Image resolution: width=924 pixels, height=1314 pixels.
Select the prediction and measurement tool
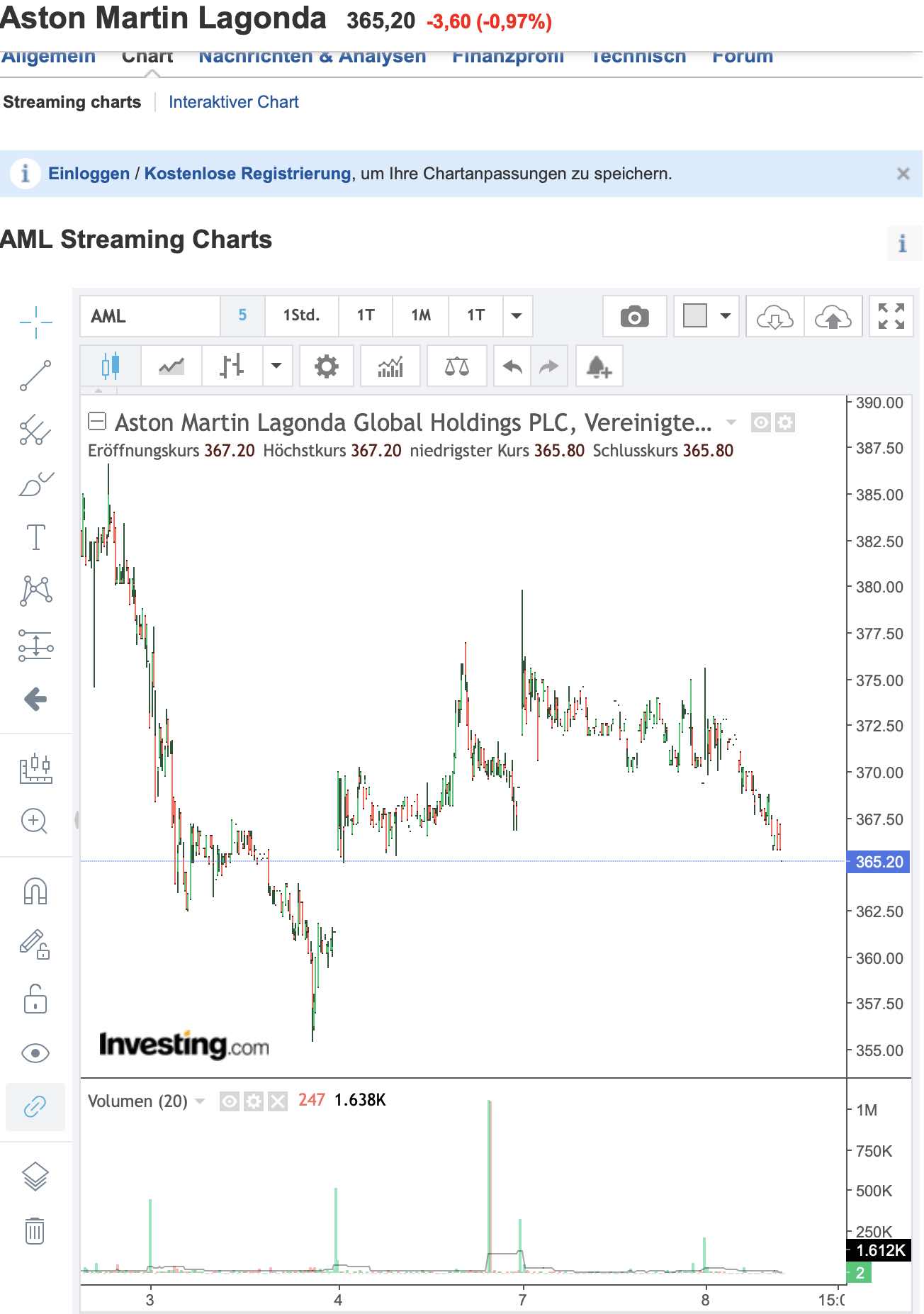click(35, 645)
